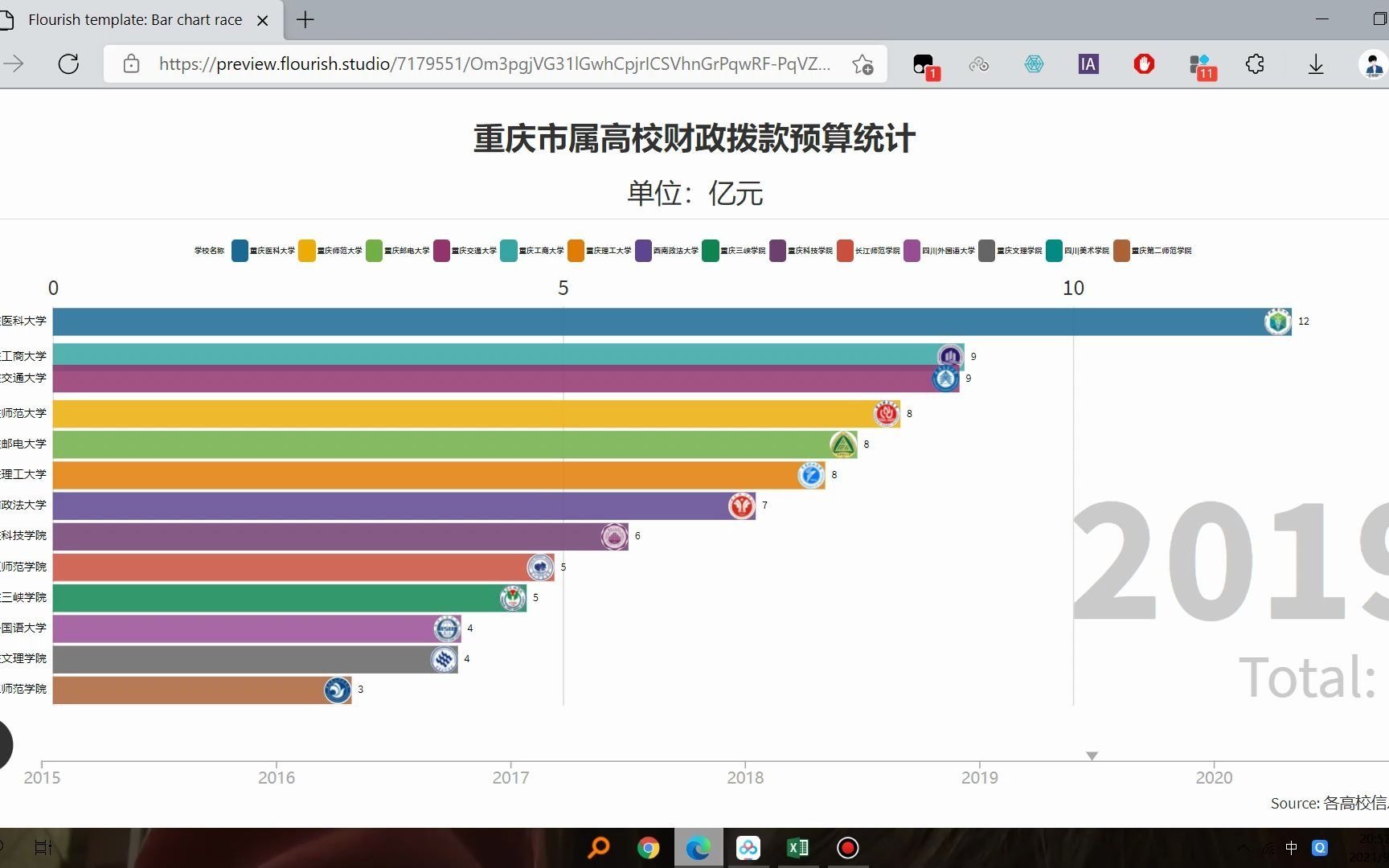Click the red ad-blocker hand icon
Screen dimensions: 1389x868
point(1144,63)
